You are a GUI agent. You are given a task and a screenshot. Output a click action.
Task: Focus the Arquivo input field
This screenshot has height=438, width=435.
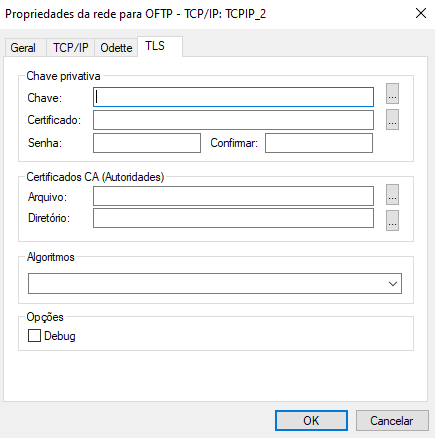(x=233, y=196)
